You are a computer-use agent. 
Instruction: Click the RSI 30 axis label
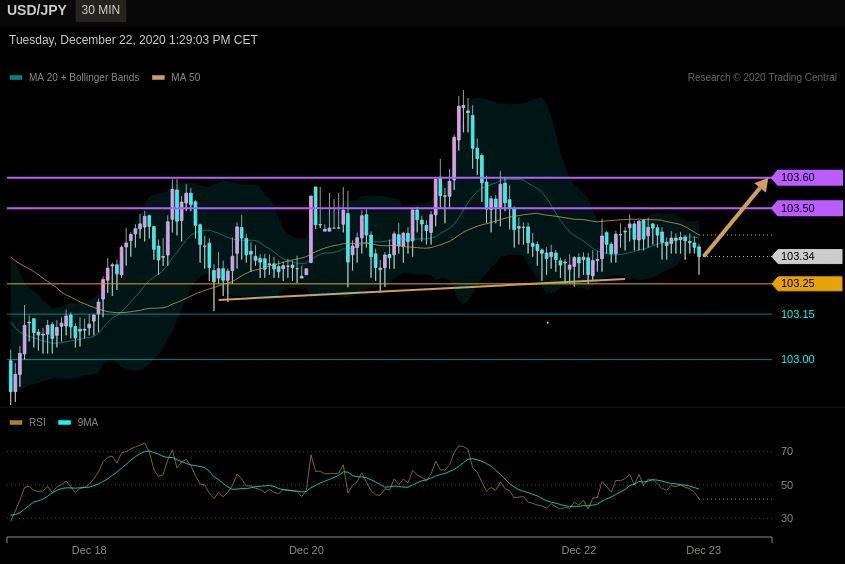point(787,518)
